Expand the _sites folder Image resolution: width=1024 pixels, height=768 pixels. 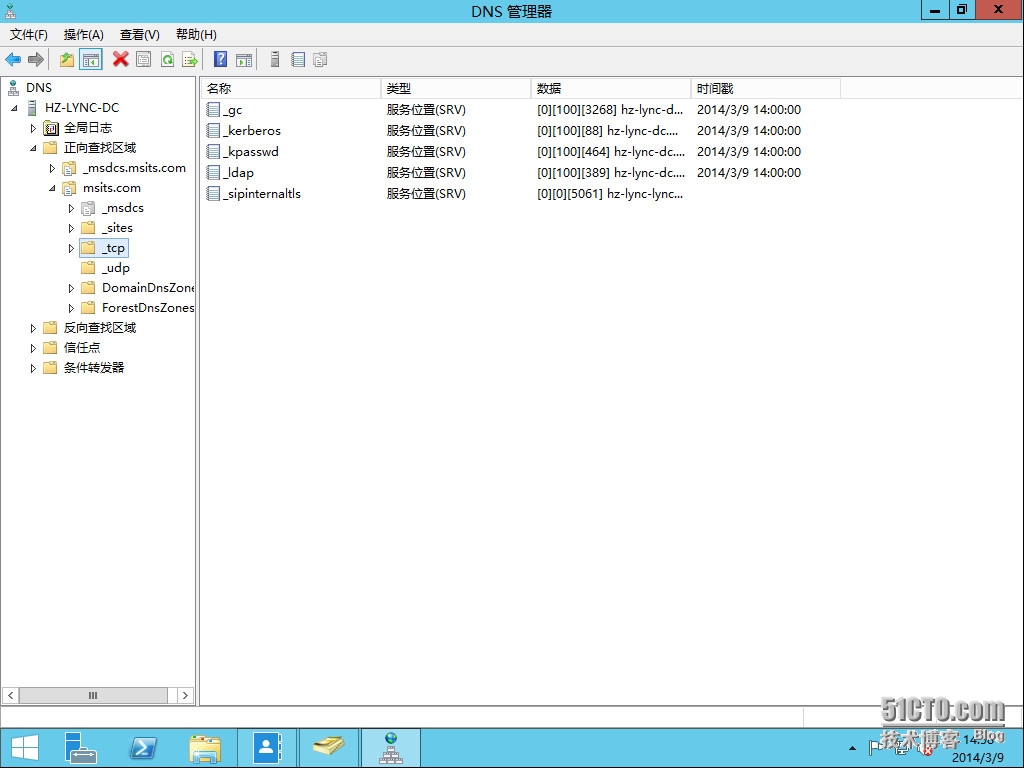pos(71,229)
